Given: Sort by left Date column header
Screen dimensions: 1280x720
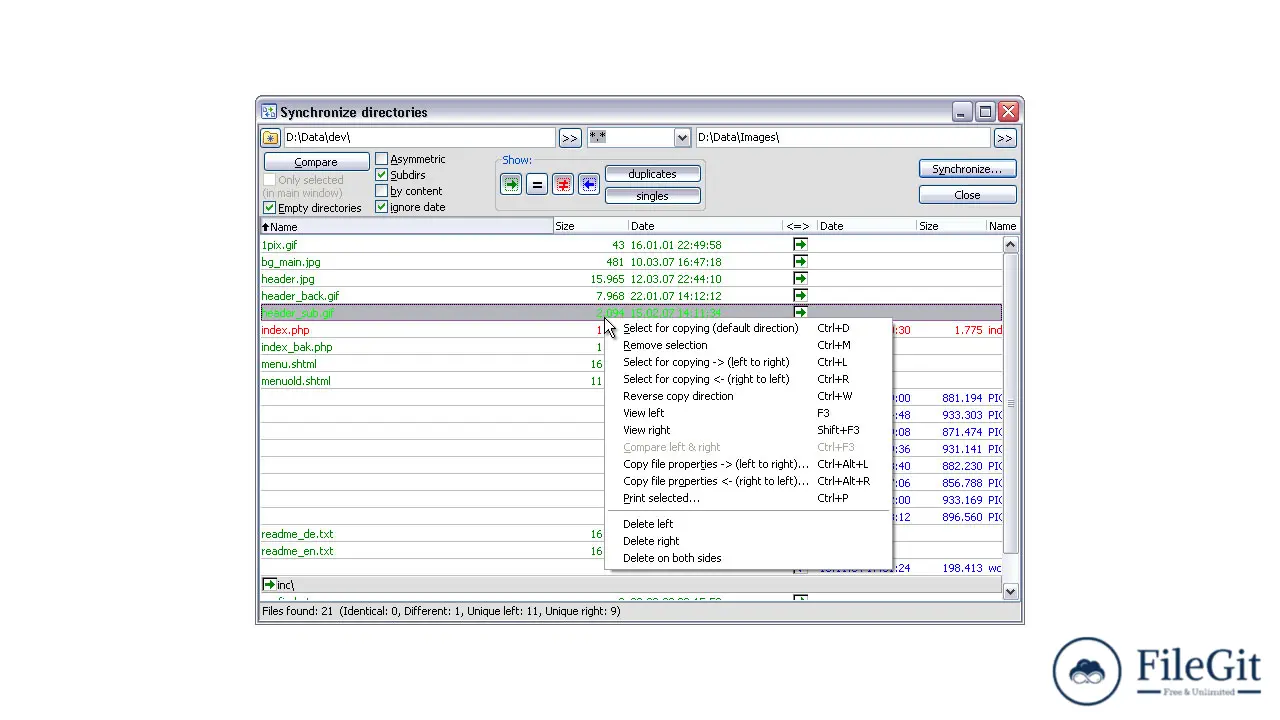Looking at the screenshot, I should (704, 227).
